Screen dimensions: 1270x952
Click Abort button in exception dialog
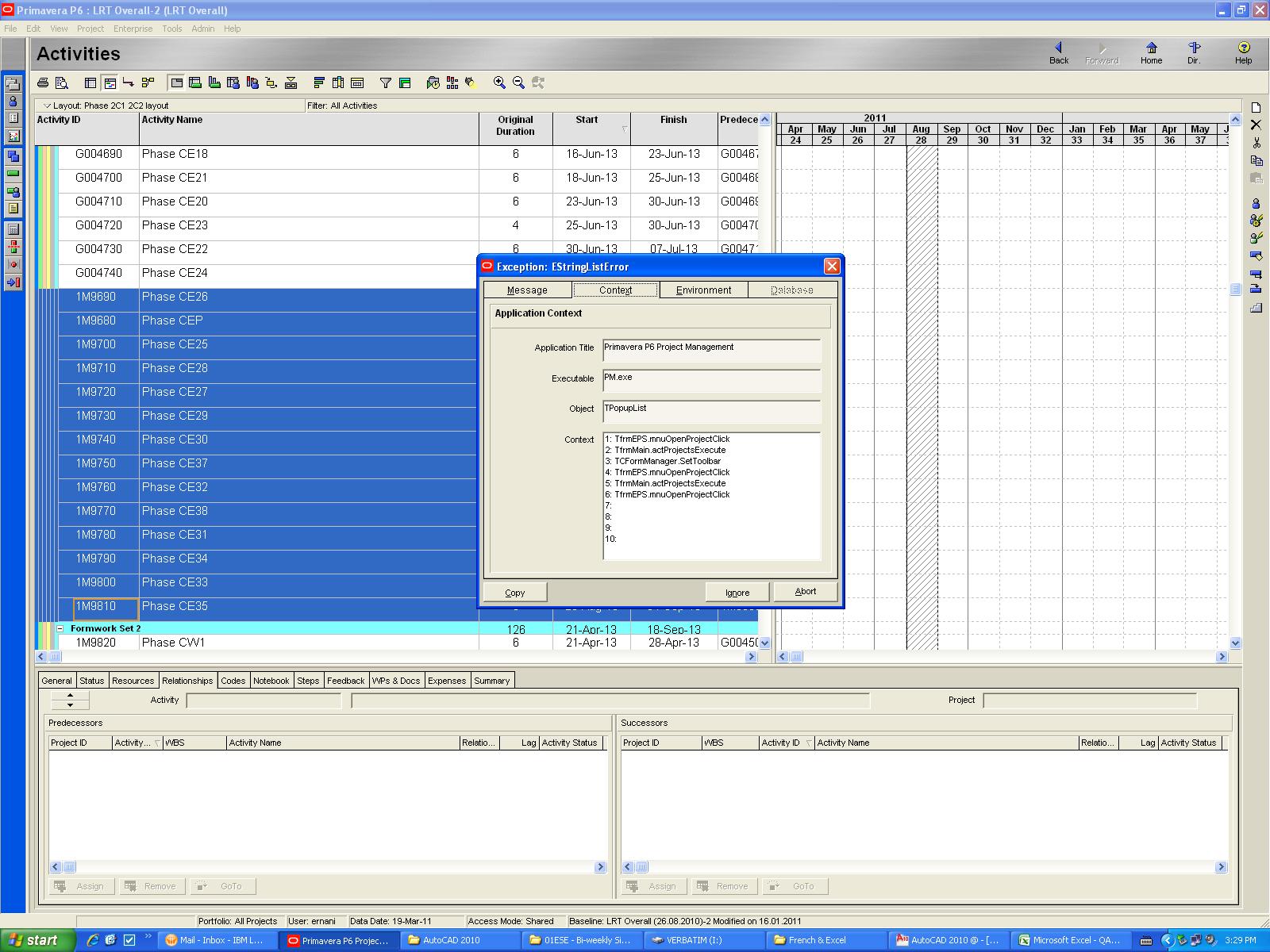click(806, 592)
